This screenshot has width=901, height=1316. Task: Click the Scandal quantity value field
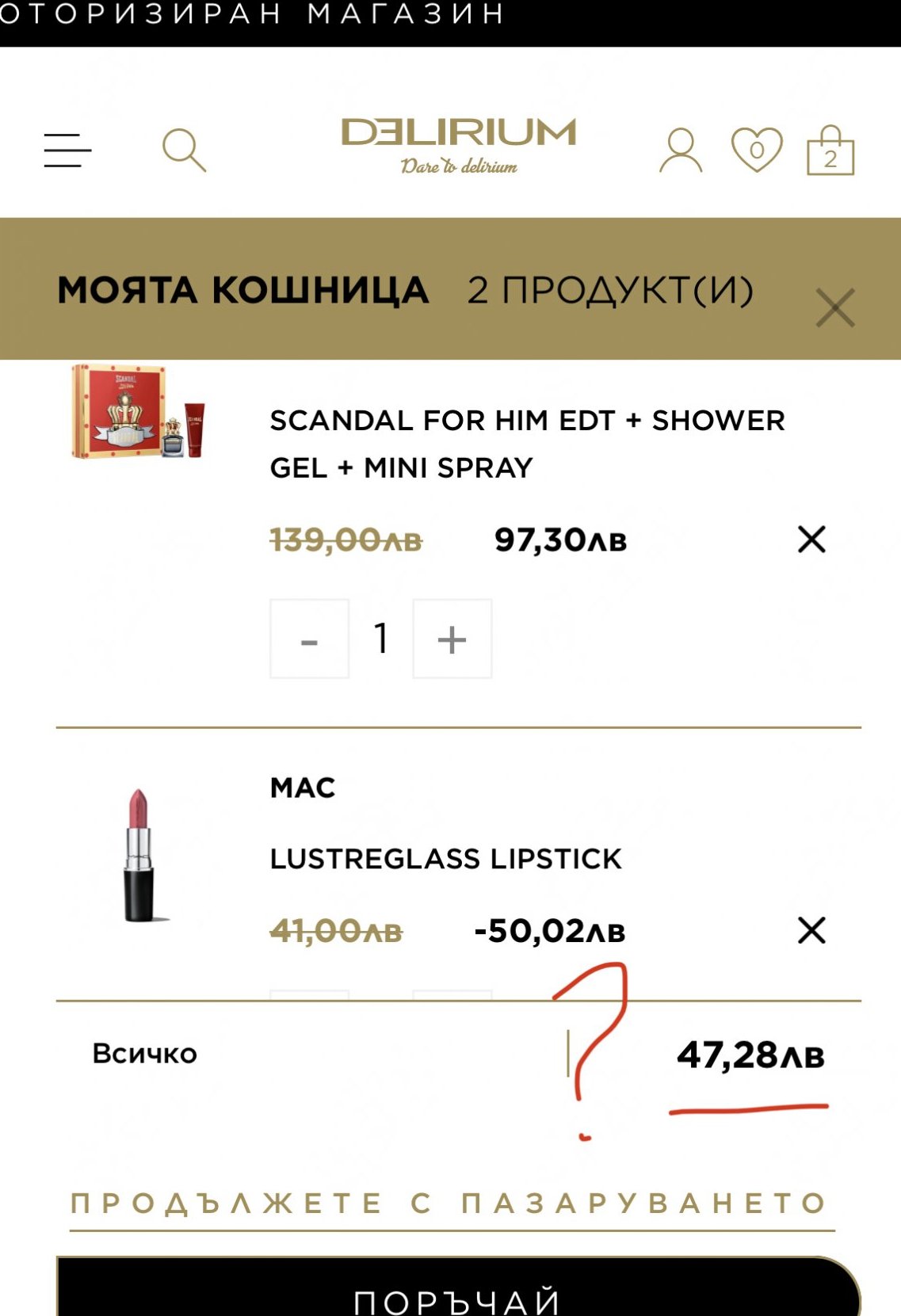click(x=381, y=639)
